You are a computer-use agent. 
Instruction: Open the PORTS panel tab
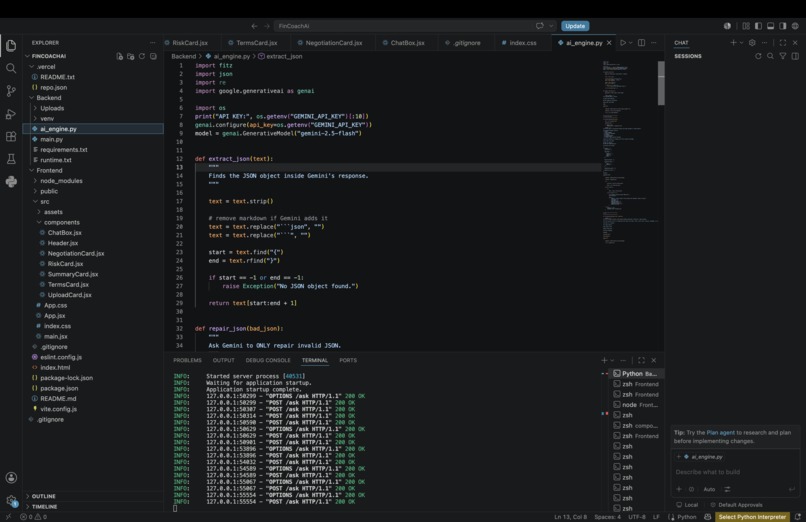coord(348,360)
